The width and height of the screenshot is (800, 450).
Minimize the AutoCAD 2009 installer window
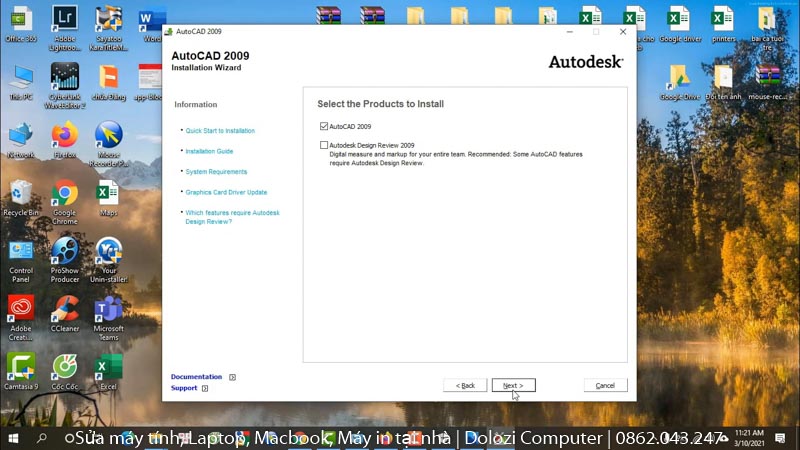pos(569,32)
